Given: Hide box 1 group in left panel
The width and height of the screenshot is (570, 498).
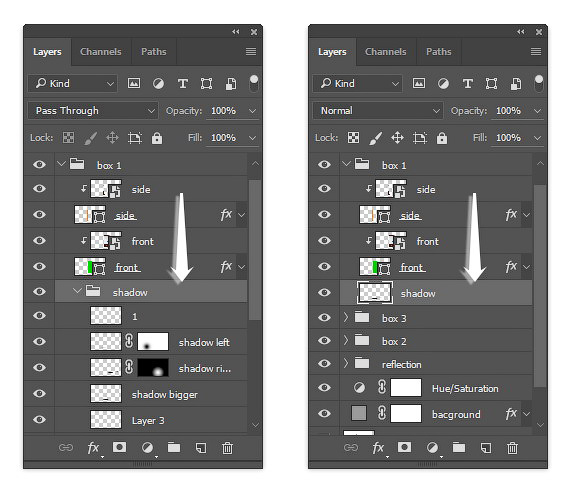Looking at the screenshot, I should point(39,165).
